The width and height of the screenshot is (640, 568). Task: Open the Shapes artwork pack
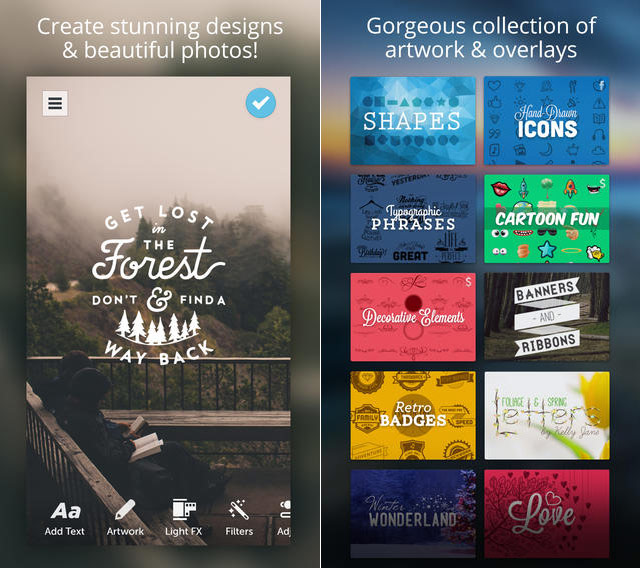(x=413, y=121)
